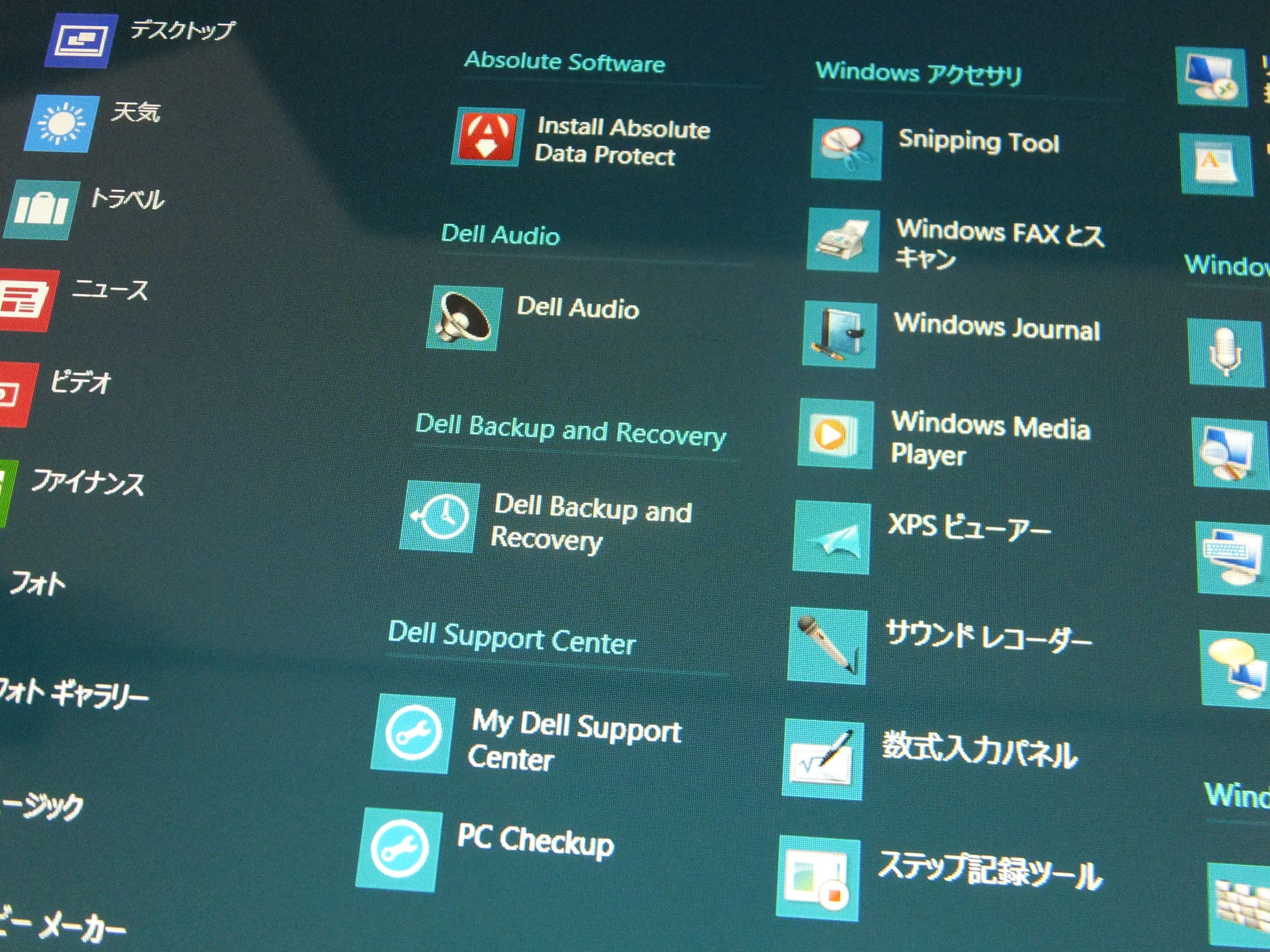Image resolution: width=1270 pixels, height=952 pixels.
Task: Open Dell Backup and Recovery clock icon
Action: (440, 518)
